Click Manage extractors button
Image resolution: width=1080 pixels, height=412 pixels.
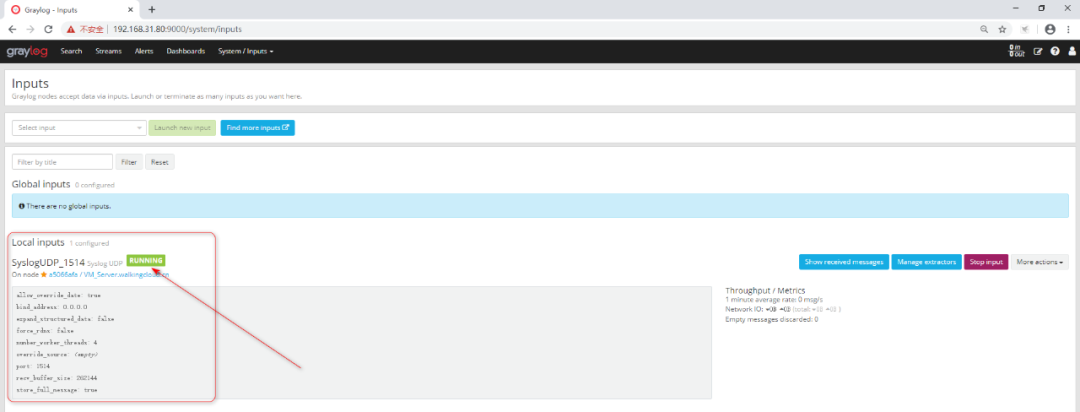[926, 262]
